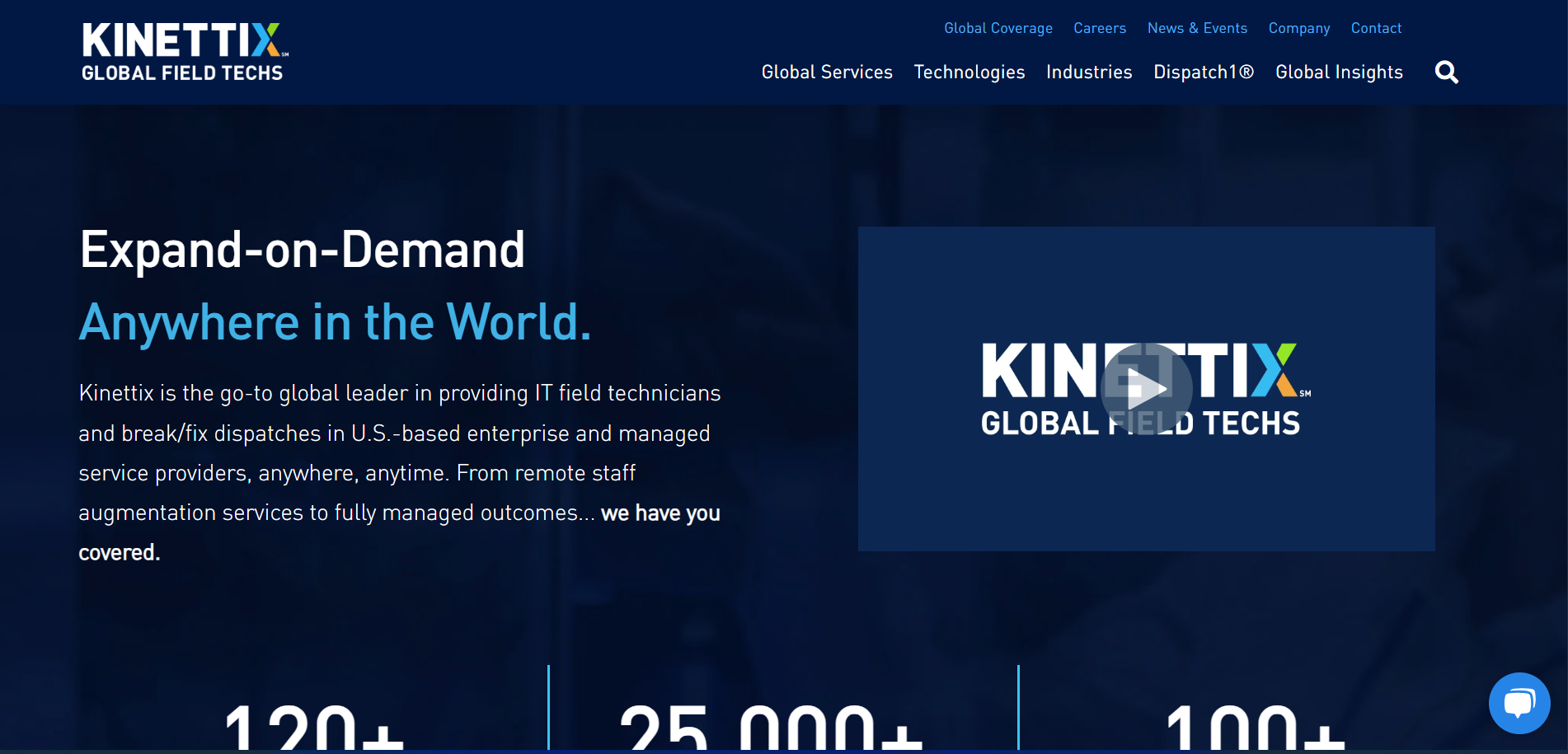Click the Kinettix Global Field Techs header logo
The width and height of the screenshot is (1568, 754).
pos(185,52)
